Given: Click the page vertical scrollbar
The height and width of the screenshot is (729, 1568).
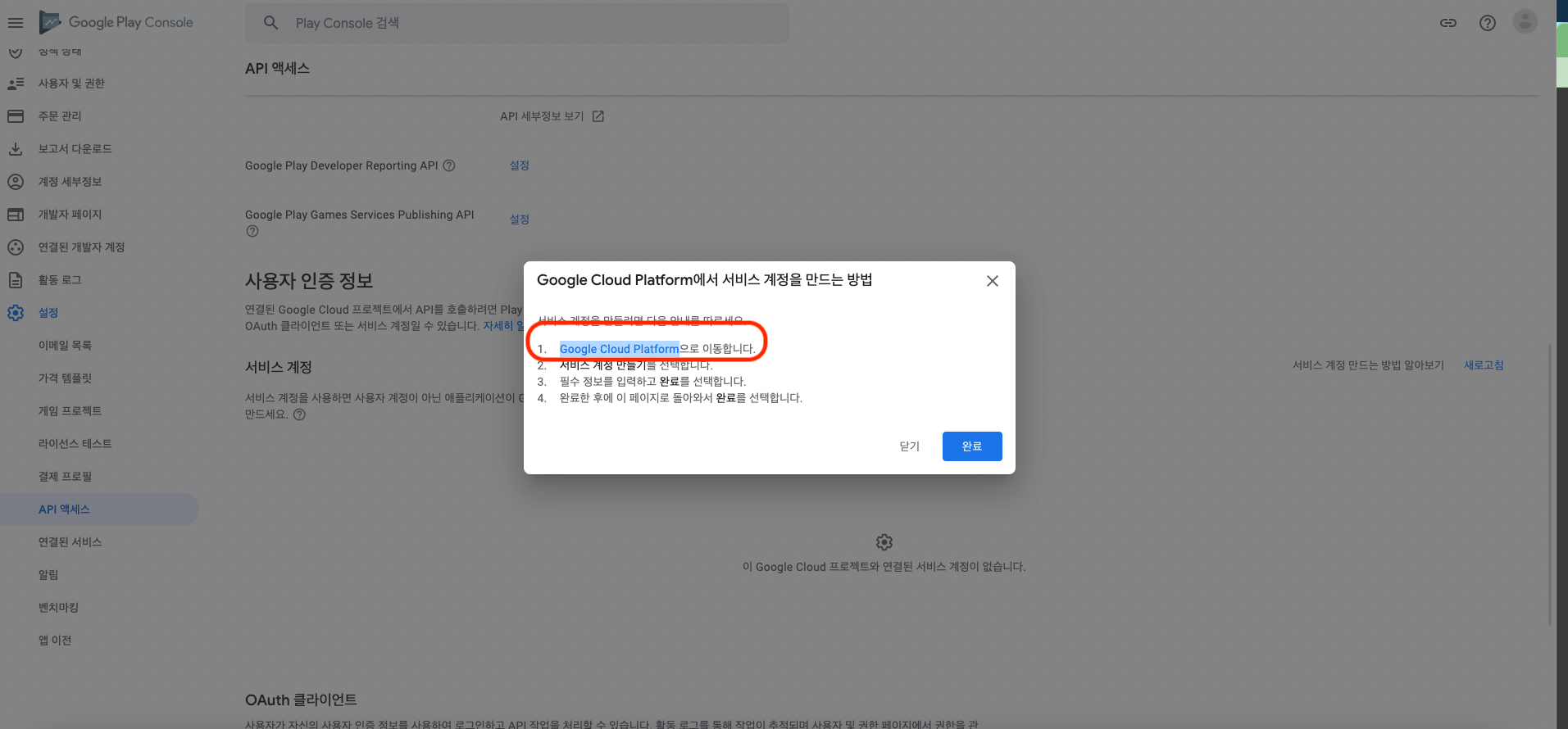Looking at the screenshot, I should [x=1549, y=483].
